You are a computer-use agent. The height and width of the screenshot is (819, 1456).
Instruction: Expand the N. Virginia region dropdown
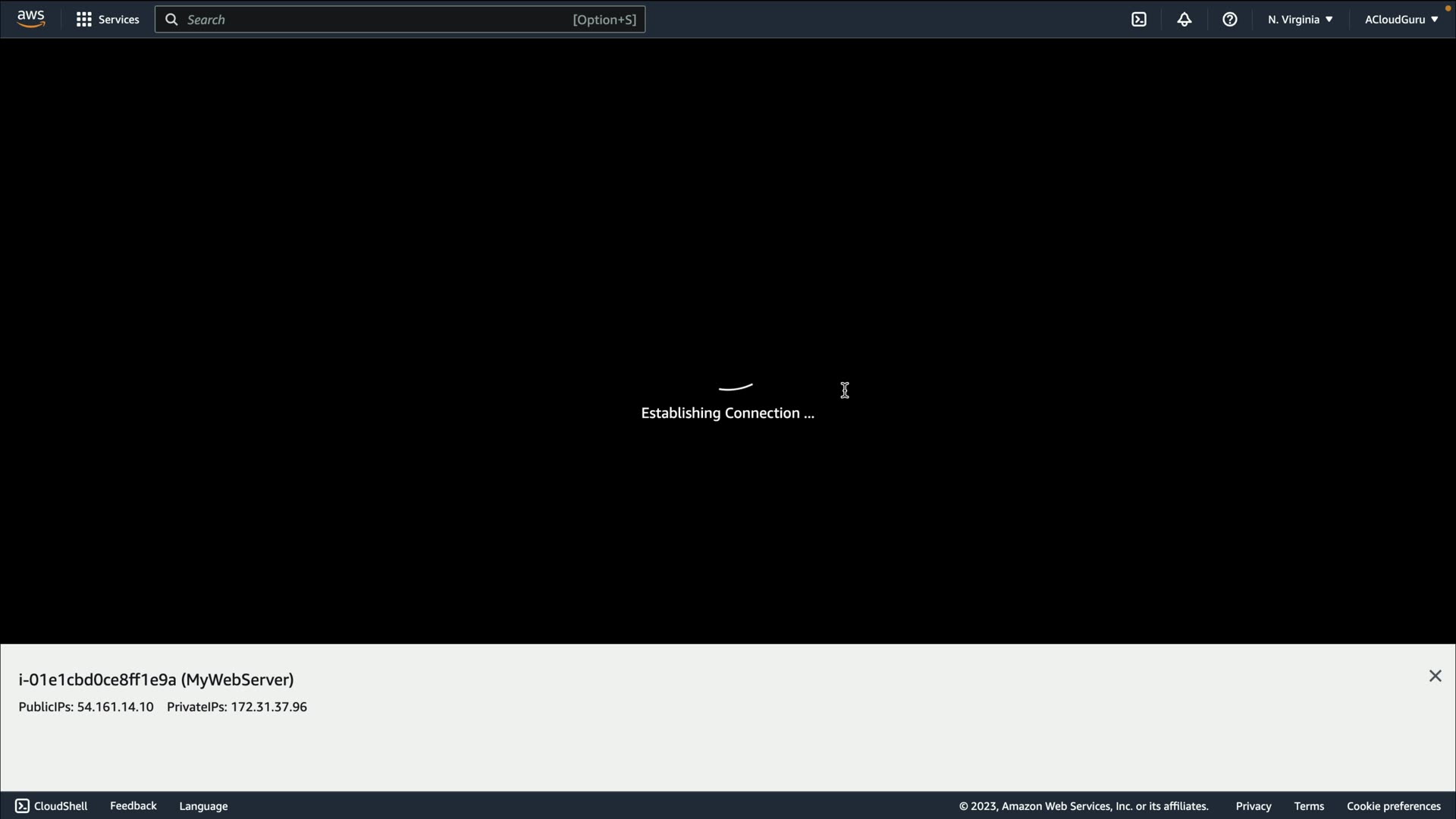pos(1300,20)
